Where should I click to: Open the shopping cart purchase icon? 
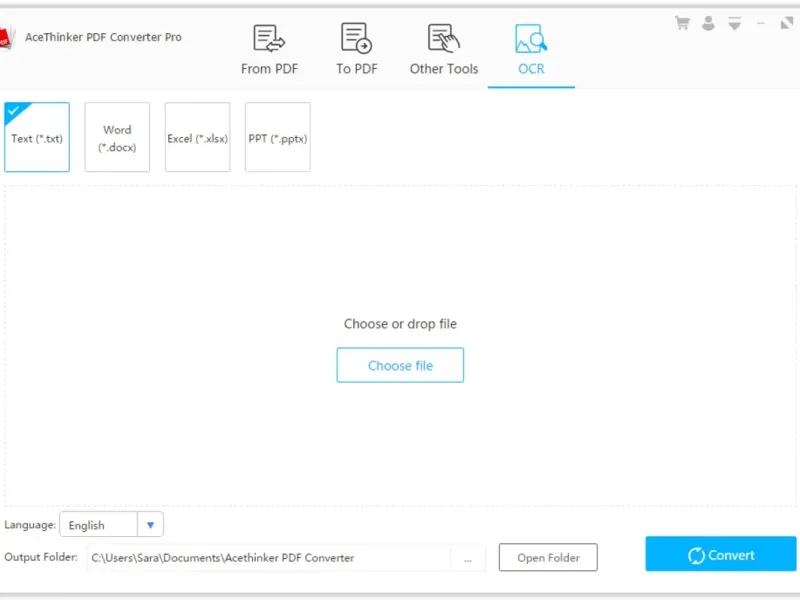682,23
